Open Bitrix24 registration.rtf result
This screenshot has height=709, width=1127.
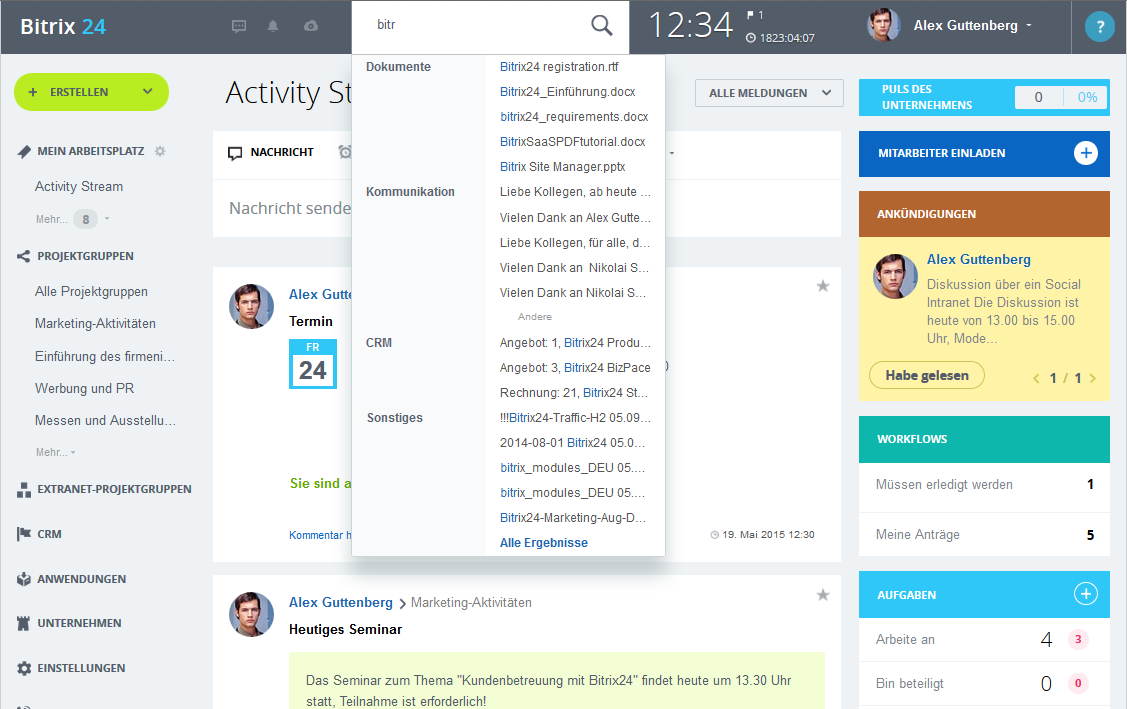(x=559, y=67)
